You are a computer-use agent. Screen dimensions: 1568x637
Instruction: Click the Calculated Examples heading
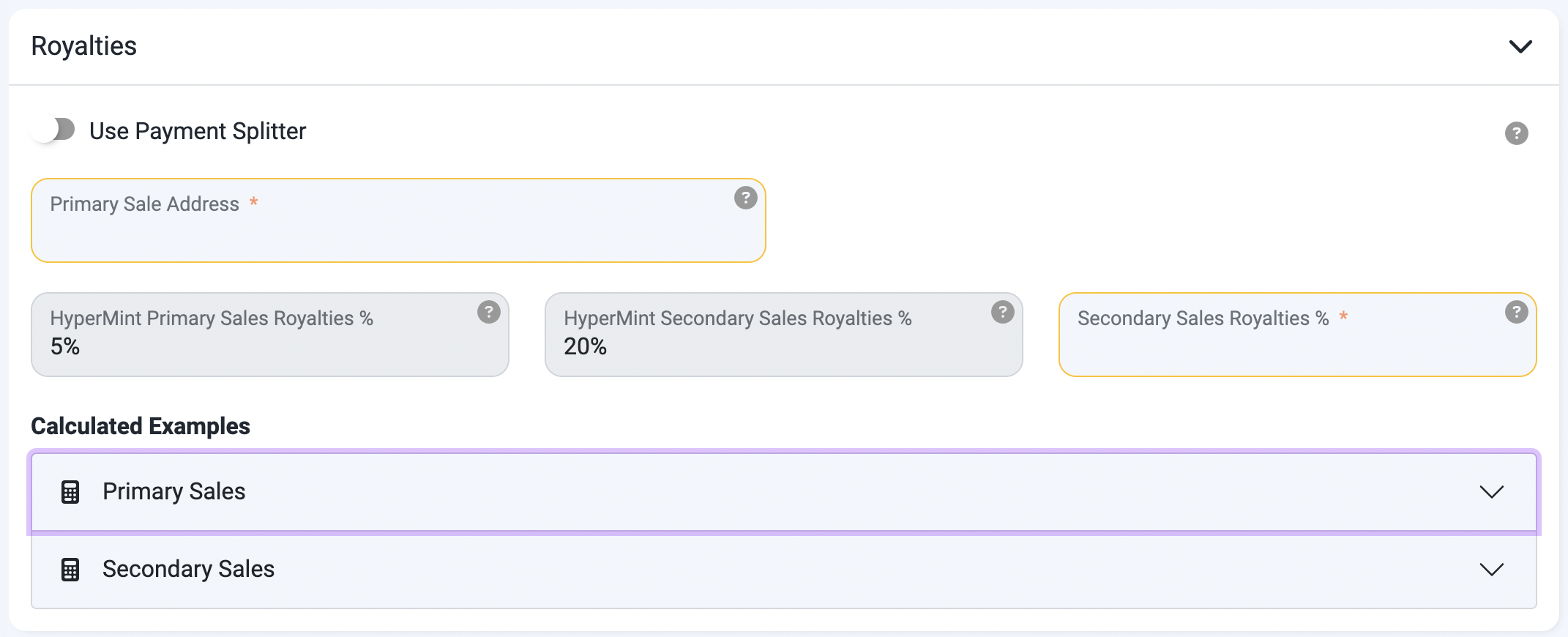click(141, 426)
